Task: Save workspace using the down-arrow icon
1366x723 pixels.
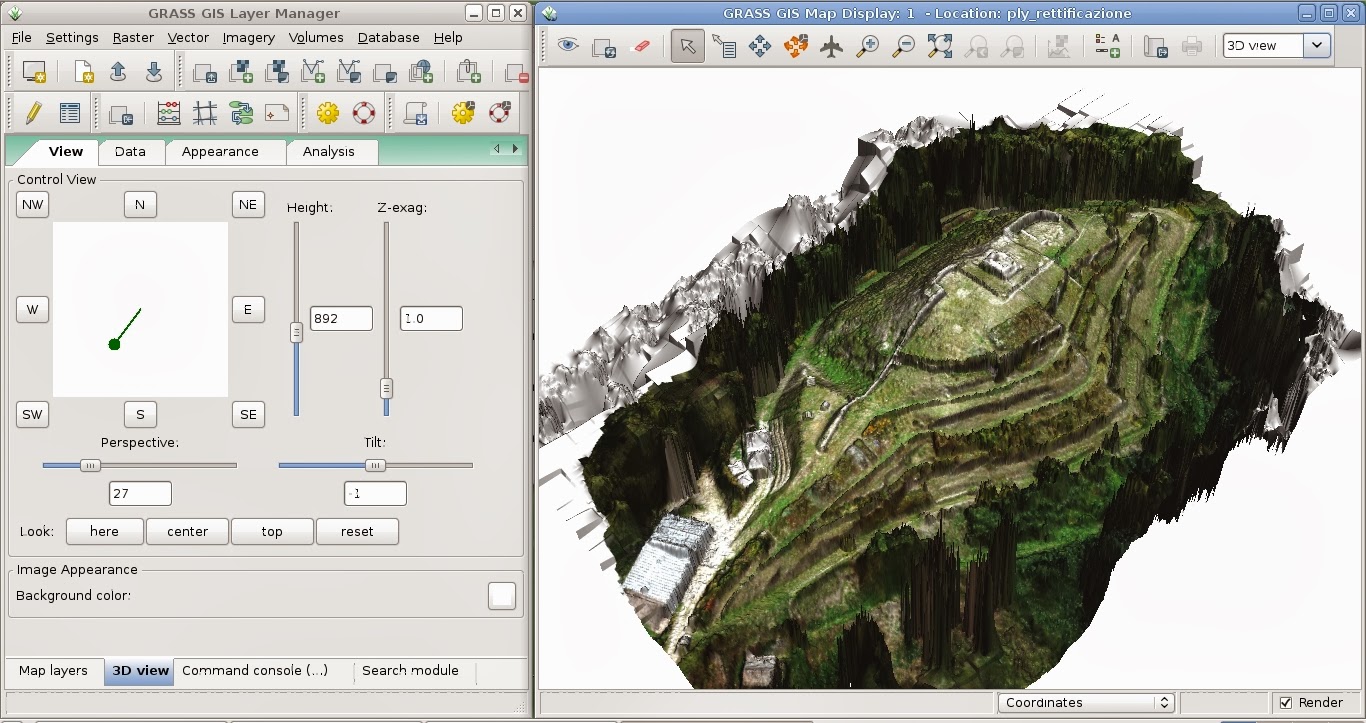Action: tap(153, 72)
